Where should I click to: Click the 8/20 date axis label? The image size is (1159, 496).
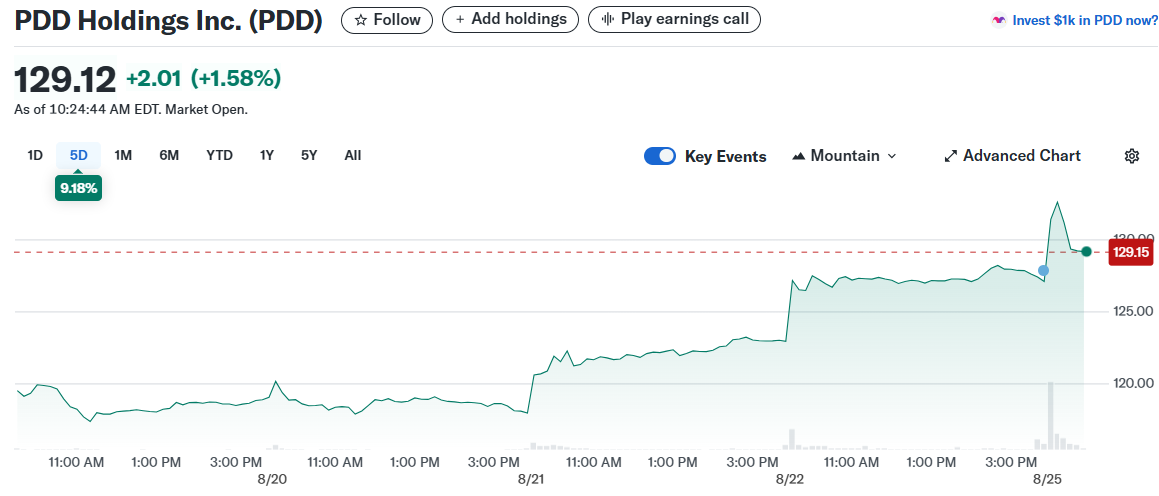(273, 479)
